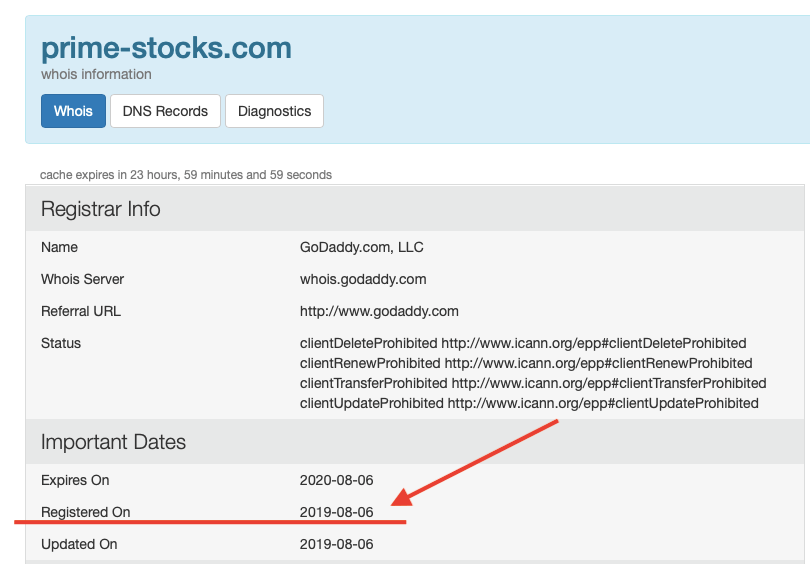
Task: Select the Expires On date 2020-08-06
Action: point(336,480)
